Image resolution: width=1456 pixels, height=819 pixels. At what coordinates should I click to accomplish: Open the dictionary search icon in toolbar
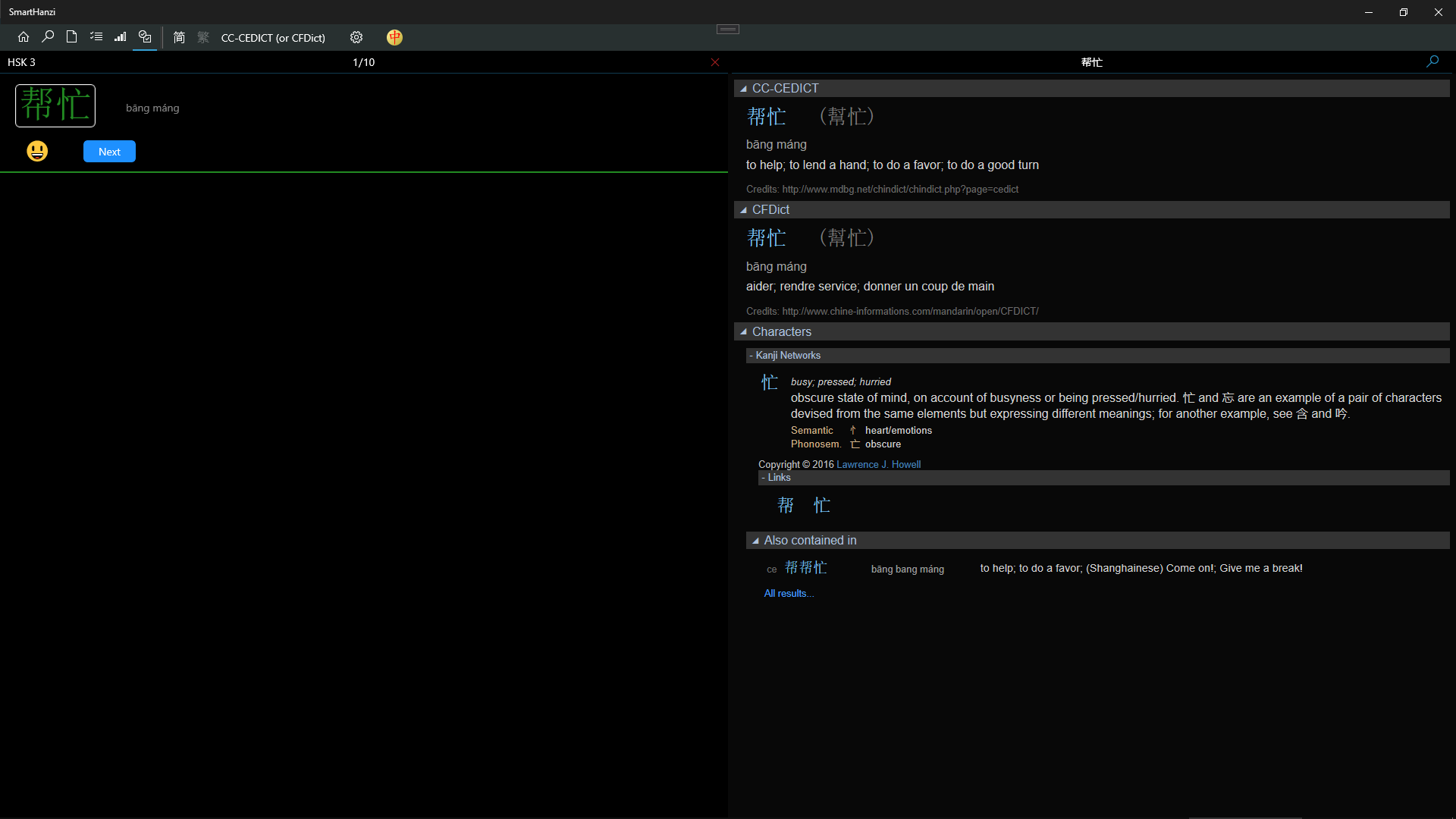[48, 37]
